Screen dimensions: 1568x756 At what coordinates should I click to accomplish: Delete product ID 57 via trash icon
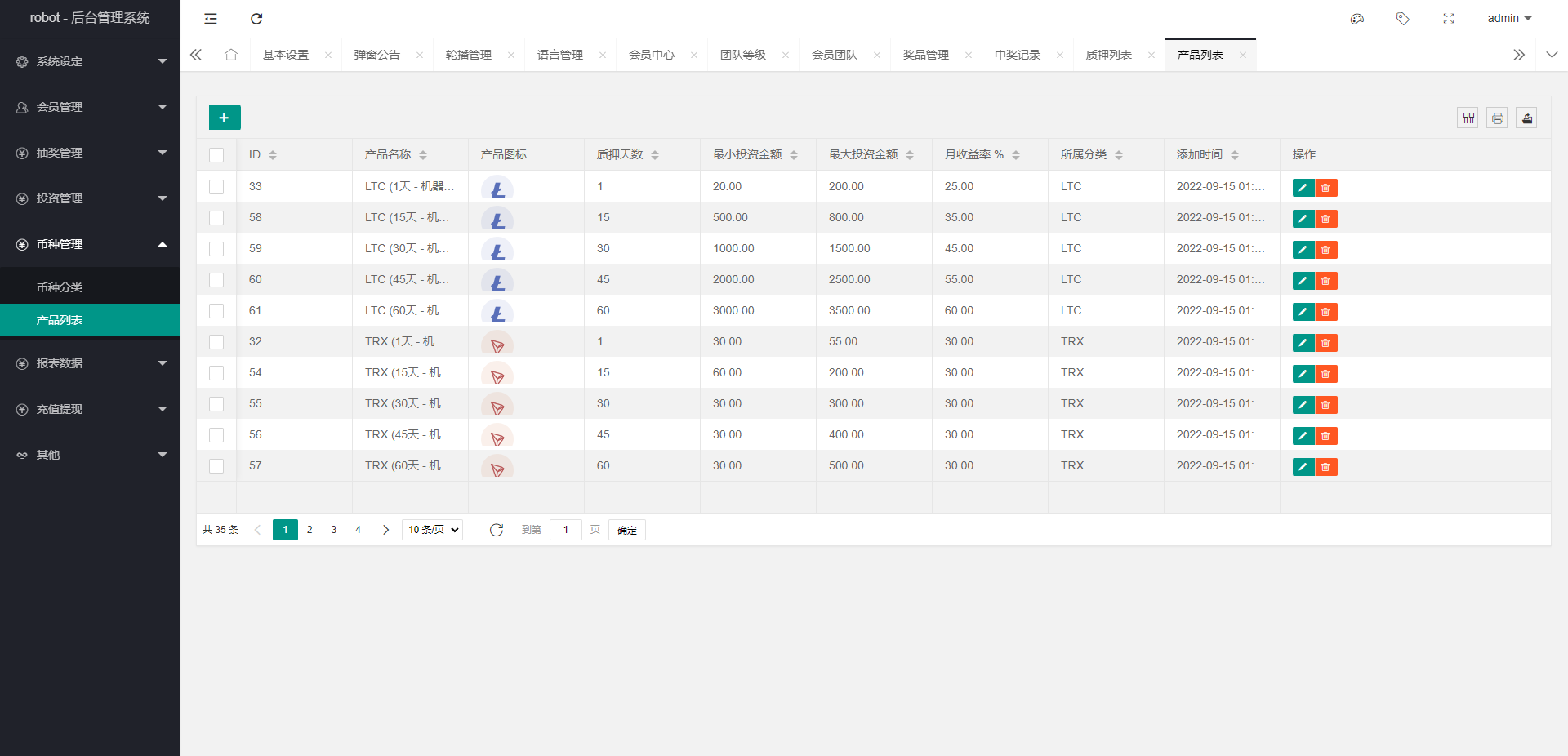coord(1325,467)
